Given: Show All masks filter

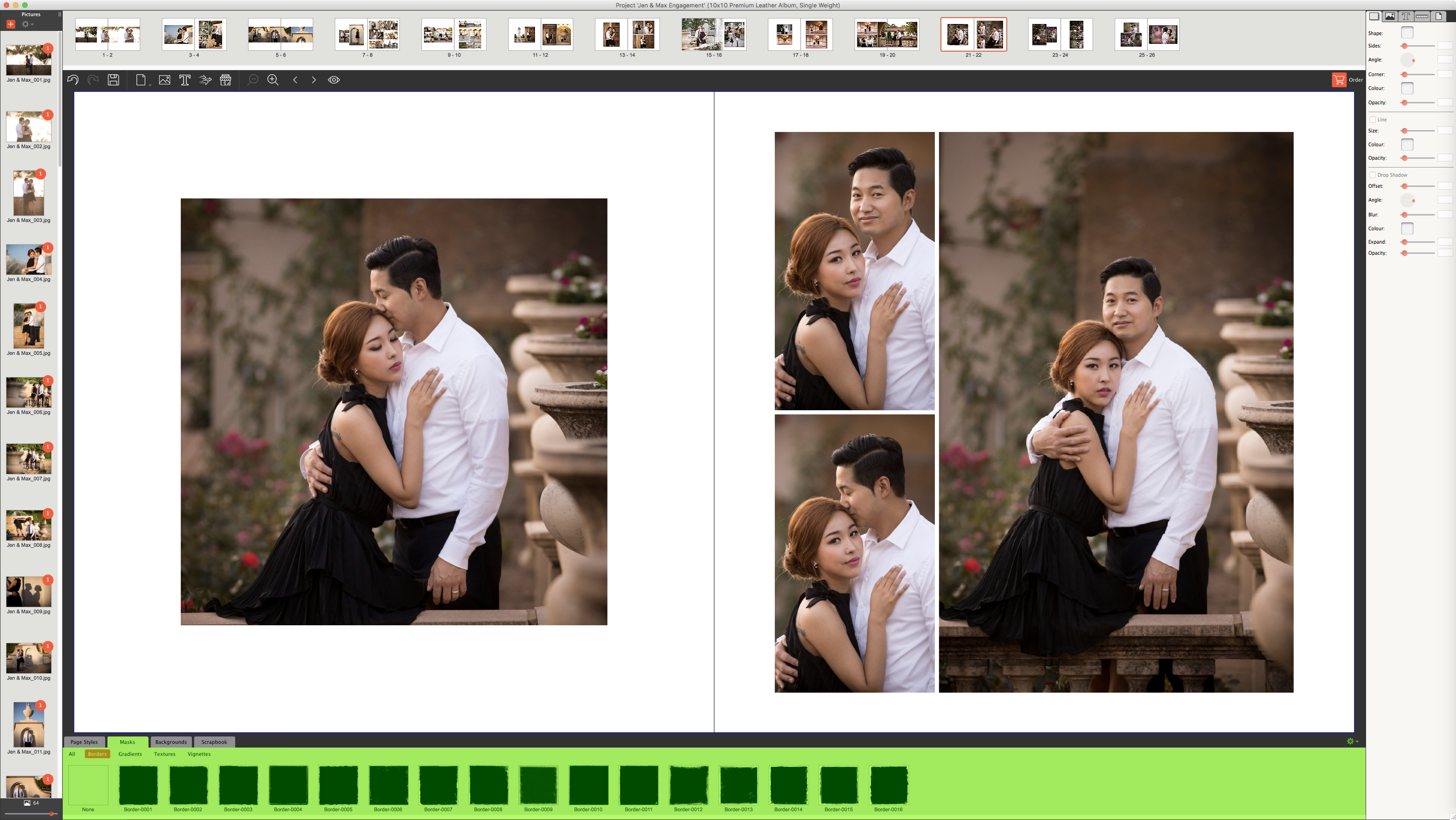Looking at the screenshot, I should click(x=72, y=754).
